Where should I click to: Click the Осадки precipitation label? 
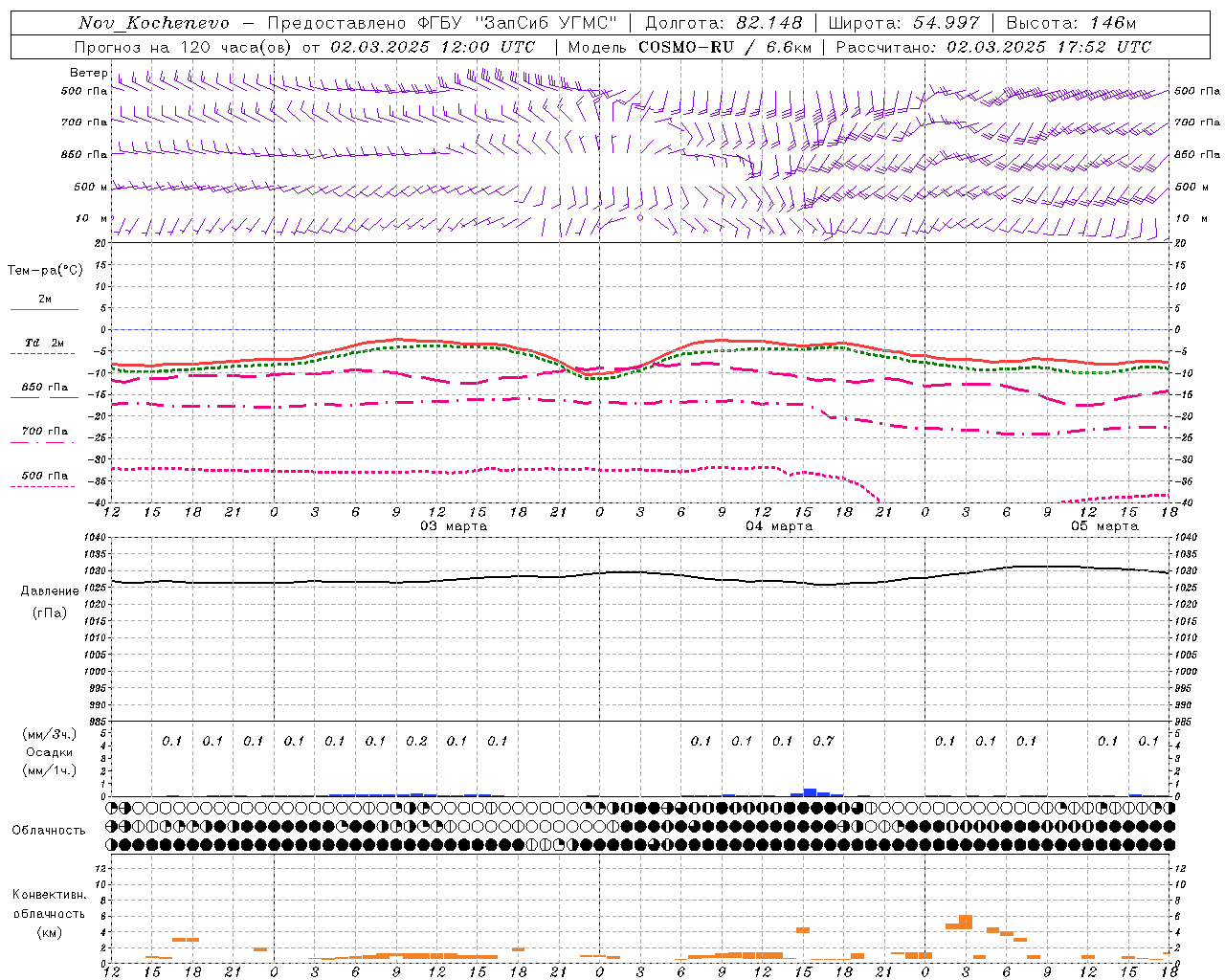50,752
